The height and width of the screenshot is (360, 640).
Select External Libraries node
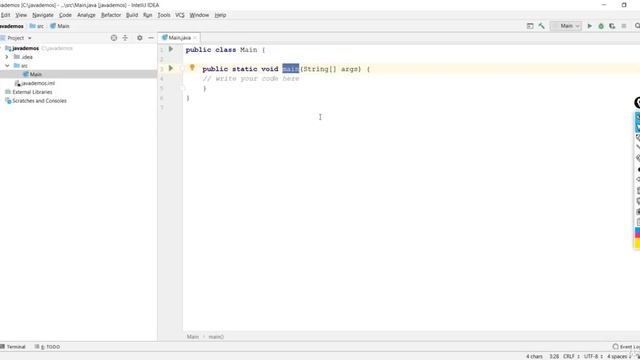pyautogui.click(x=29, y=92)
